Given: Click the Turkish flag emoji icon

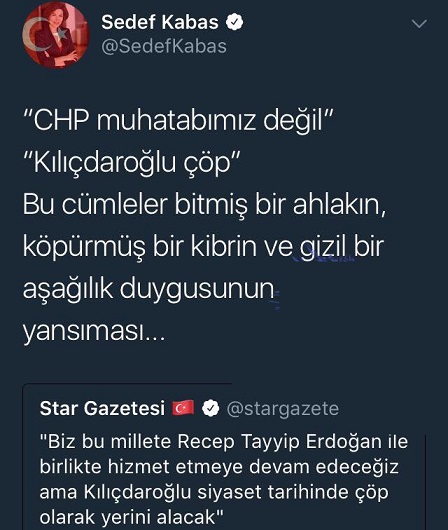Looking at the screenshot, I should pyautogui.click(x=183, y=408).
